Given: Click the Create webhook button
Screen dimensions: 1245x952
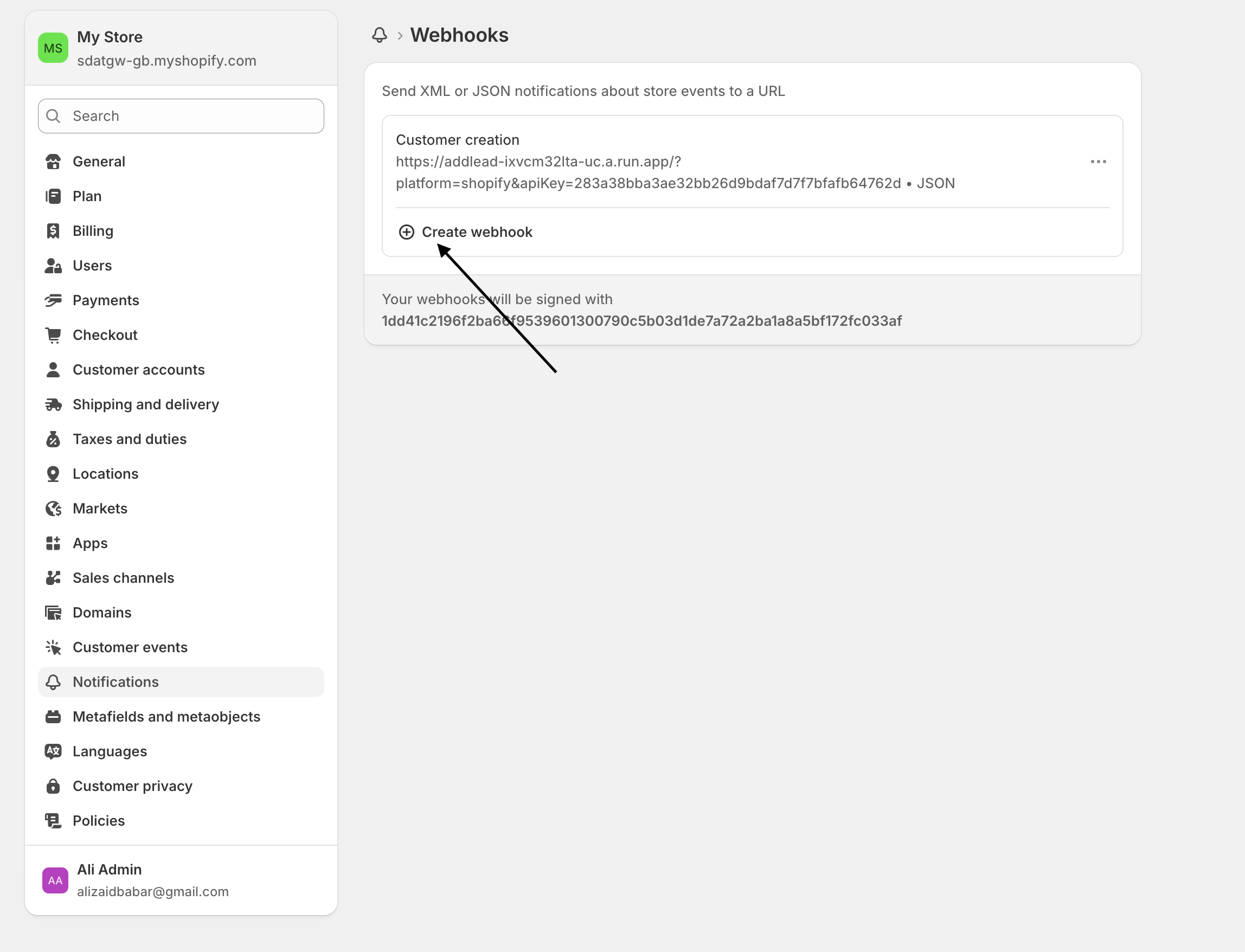Looking at the screenshot, I should 466,232.
